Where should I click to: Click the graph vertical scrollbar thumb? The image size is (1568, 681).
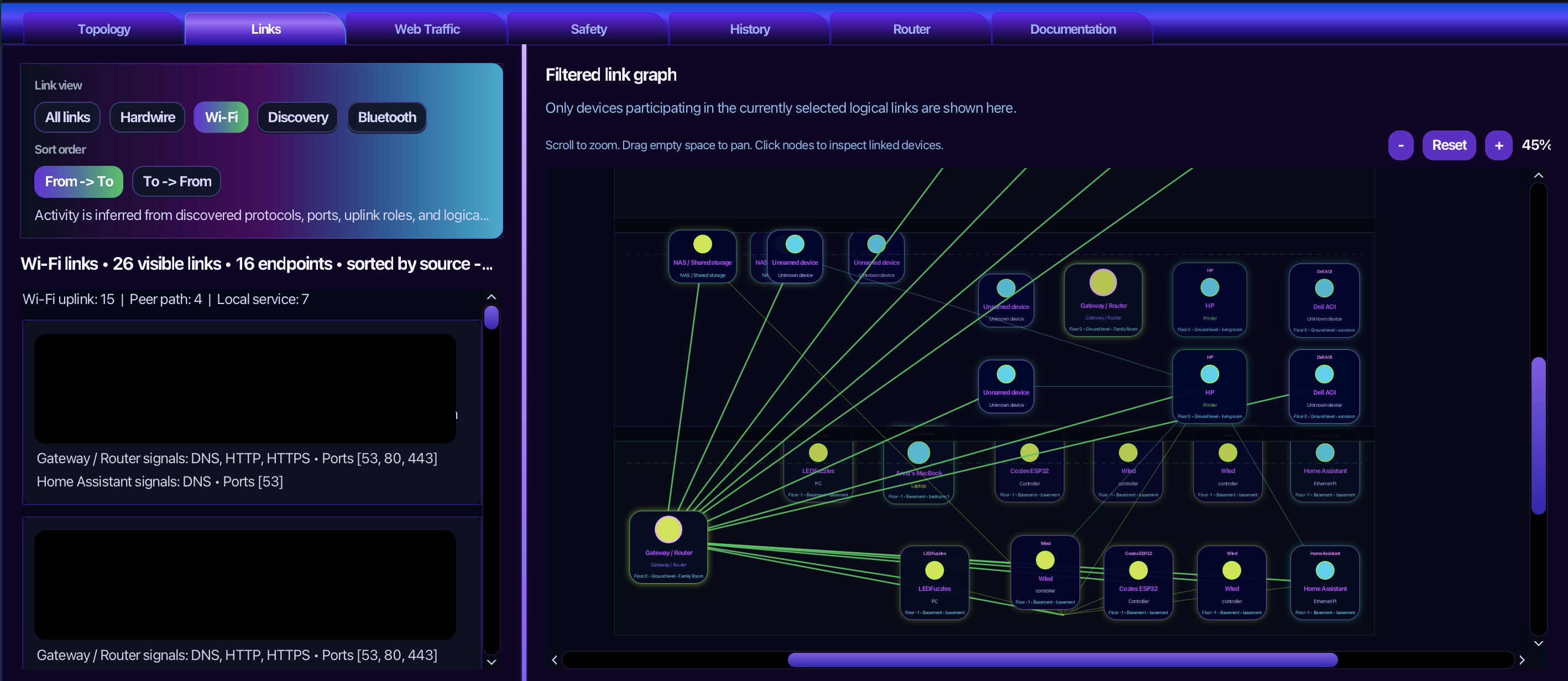1539,436
